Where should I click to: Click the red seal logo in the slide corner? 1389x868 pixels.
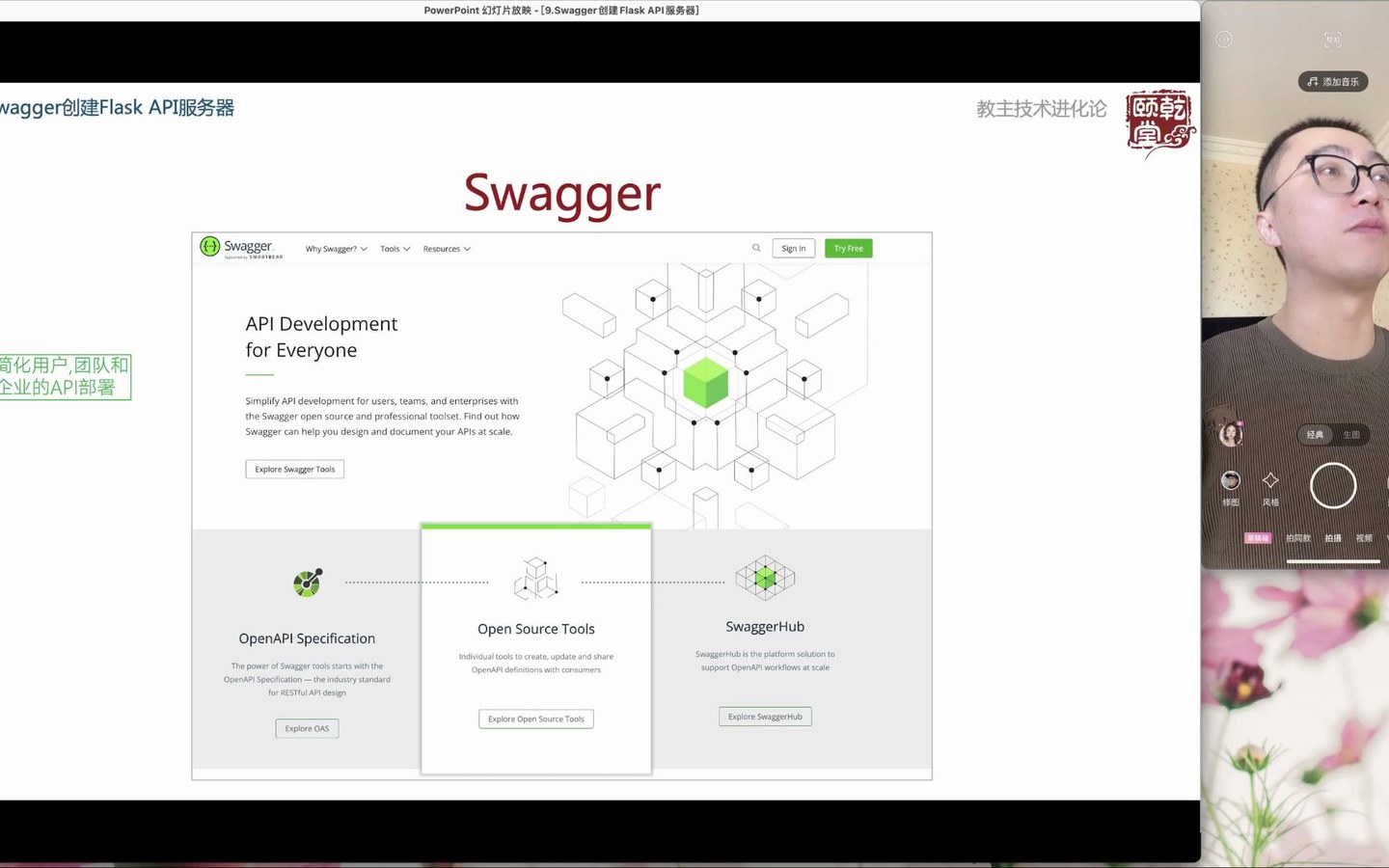coord(1160,123)
